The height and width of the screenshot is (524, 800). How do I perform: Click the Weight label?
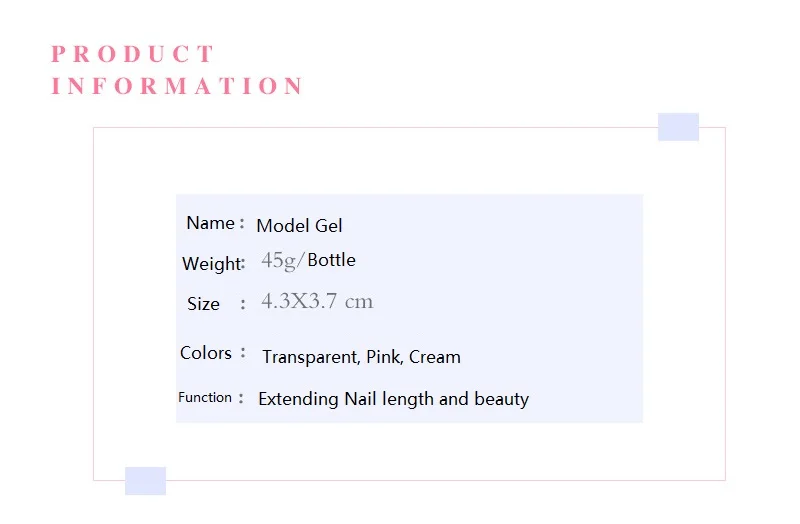click(211, 264)
